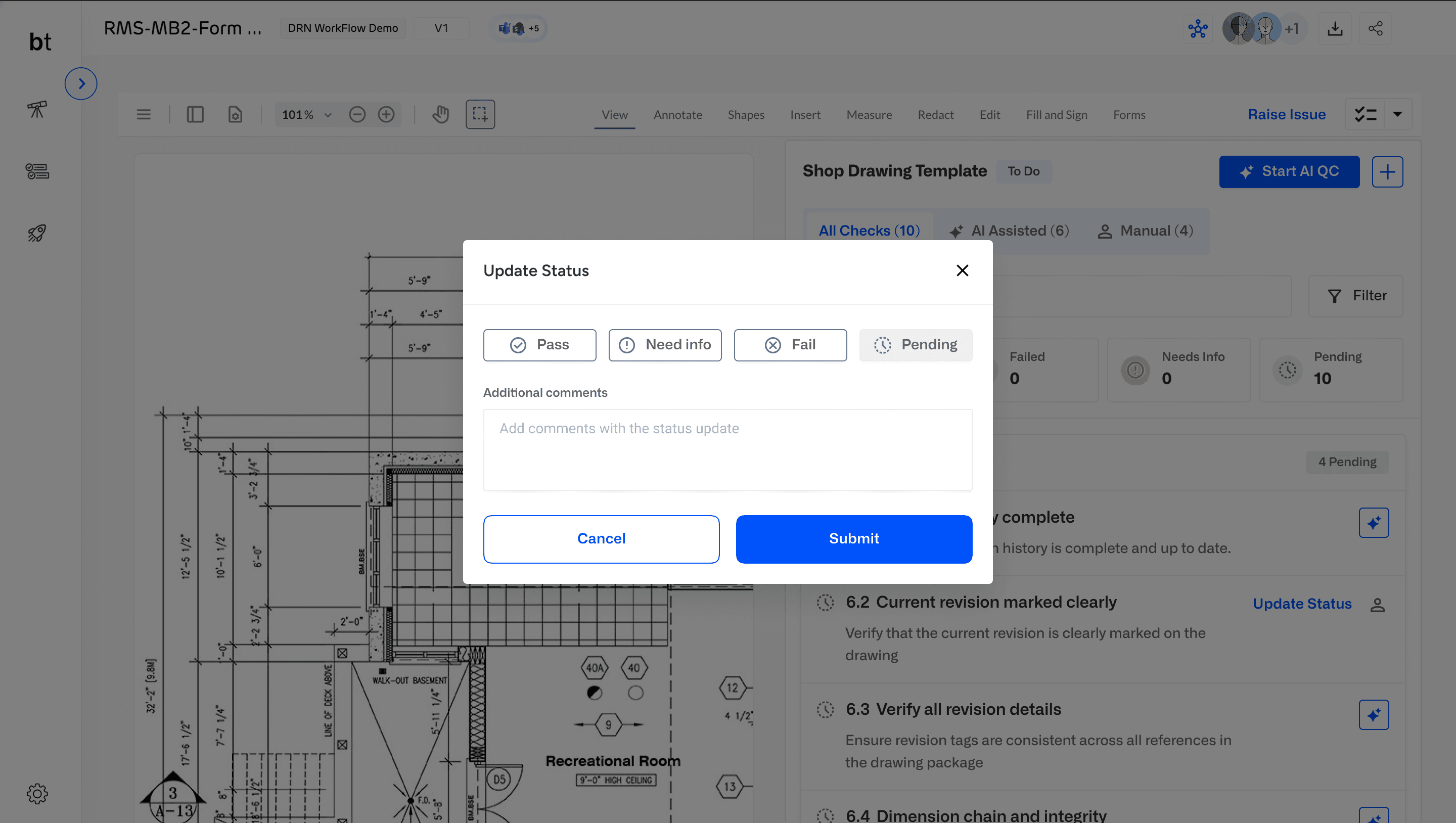Show the AI Assisted (6) tab
The image size is (1456, 823).
click(x=1009, y=231)
